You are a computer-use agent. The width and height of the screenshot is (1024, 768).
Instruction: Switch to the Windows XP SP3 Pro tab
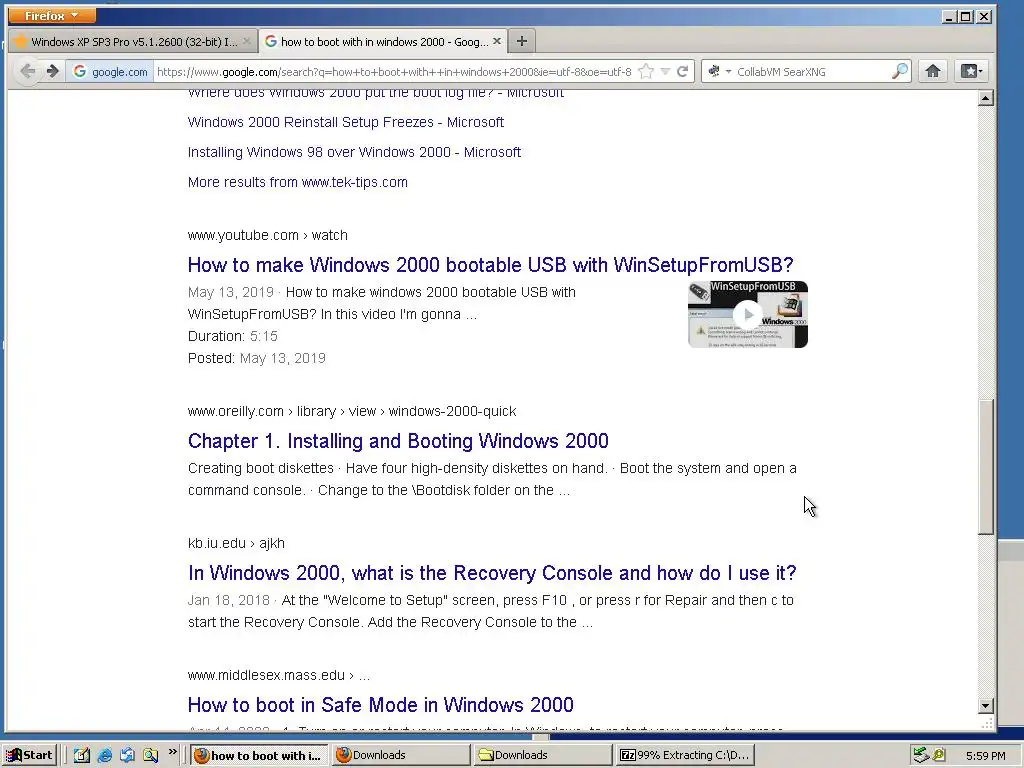pos(133,42)
